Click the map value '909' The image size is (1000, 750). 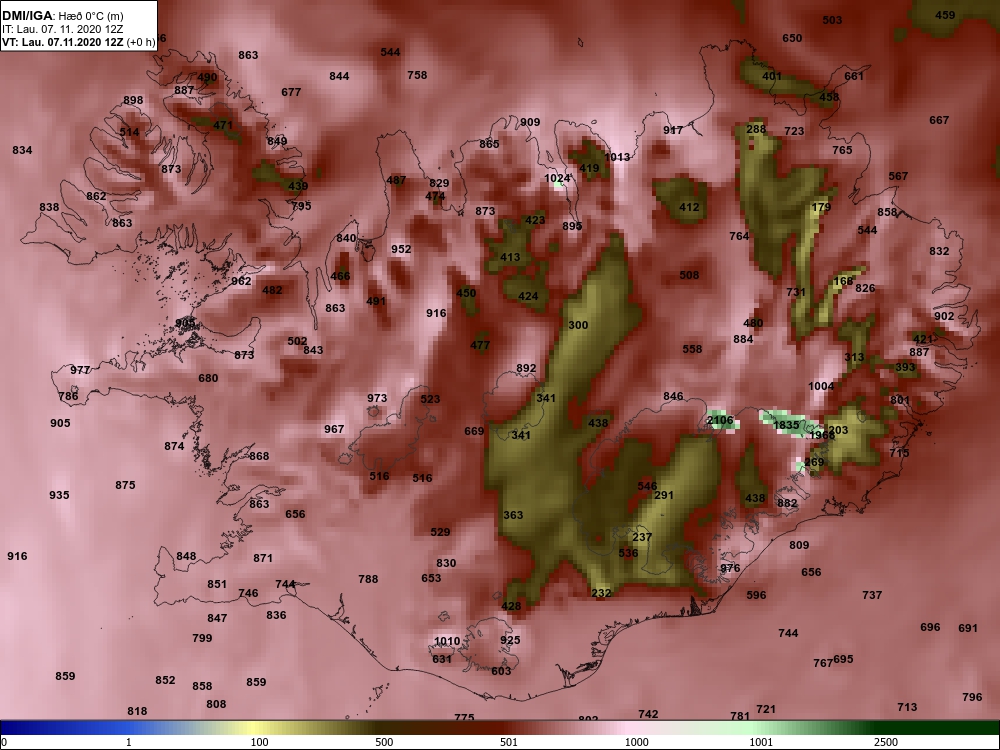[529, 122]
